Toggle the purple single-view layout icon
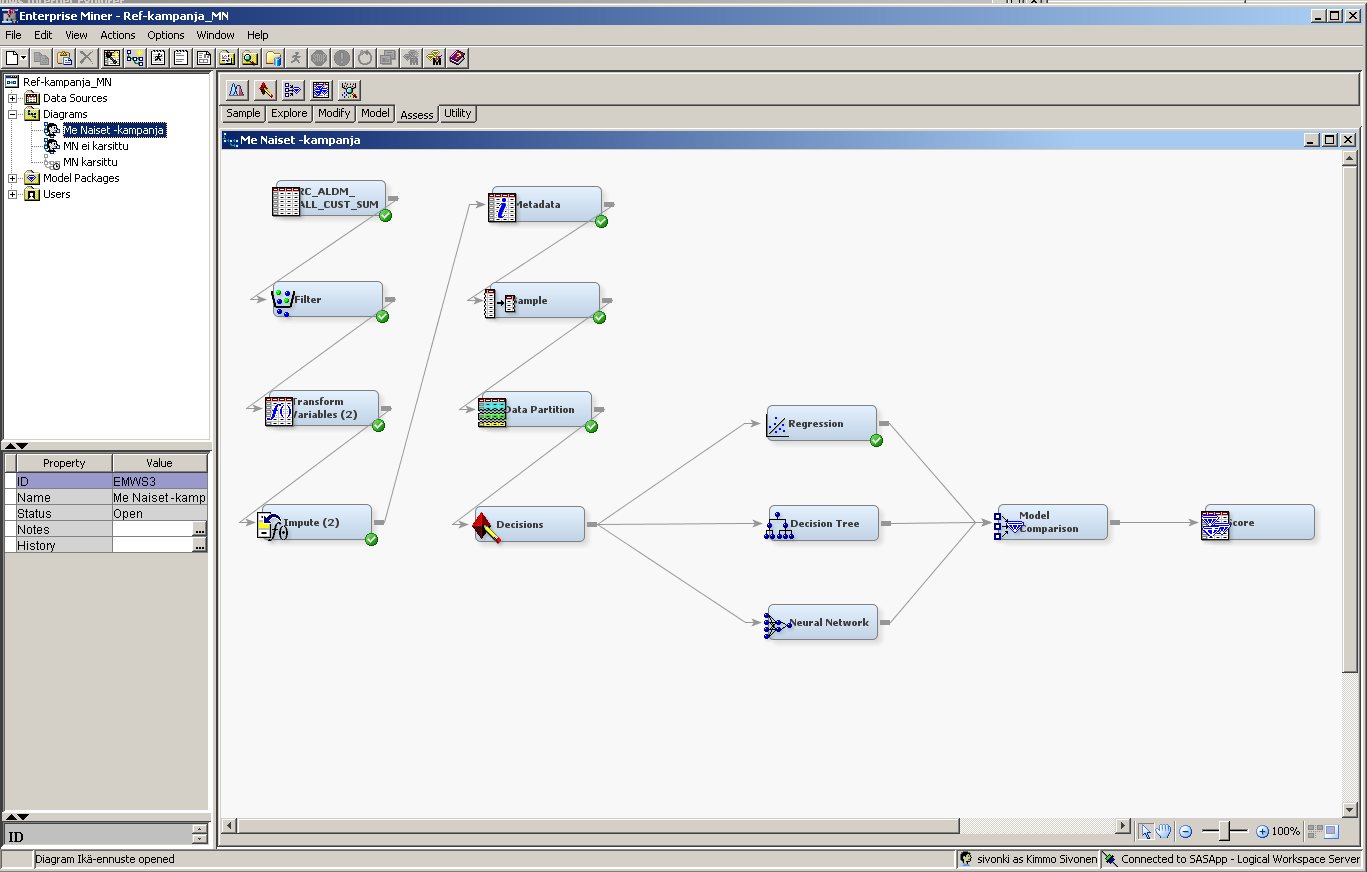 pos(1331,831)
